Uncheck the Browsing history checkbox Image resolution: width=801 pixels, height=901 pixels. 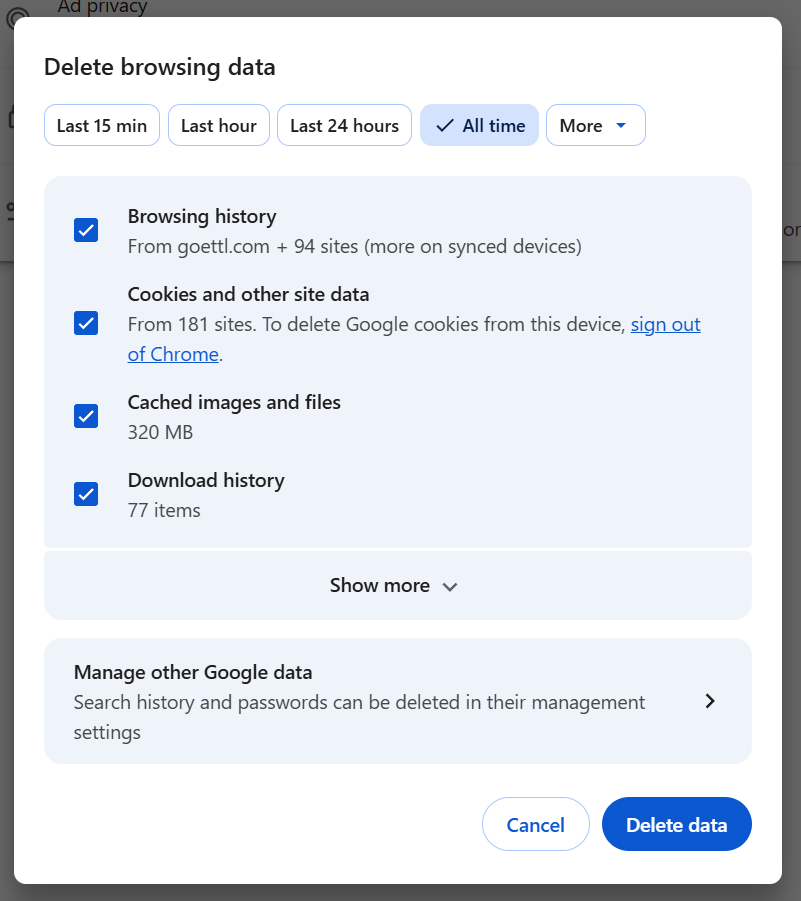(86, 230)
